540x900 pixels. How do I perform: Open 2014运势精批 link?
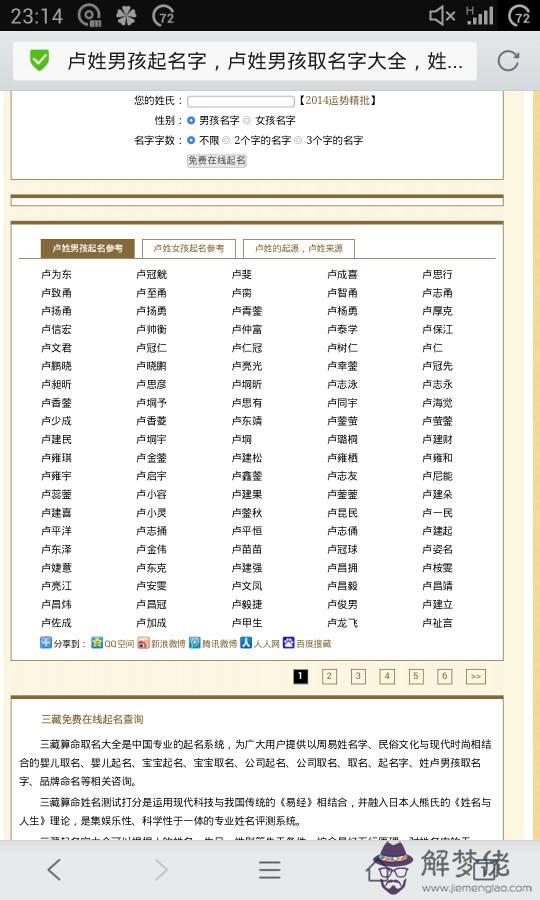[337, 100]
